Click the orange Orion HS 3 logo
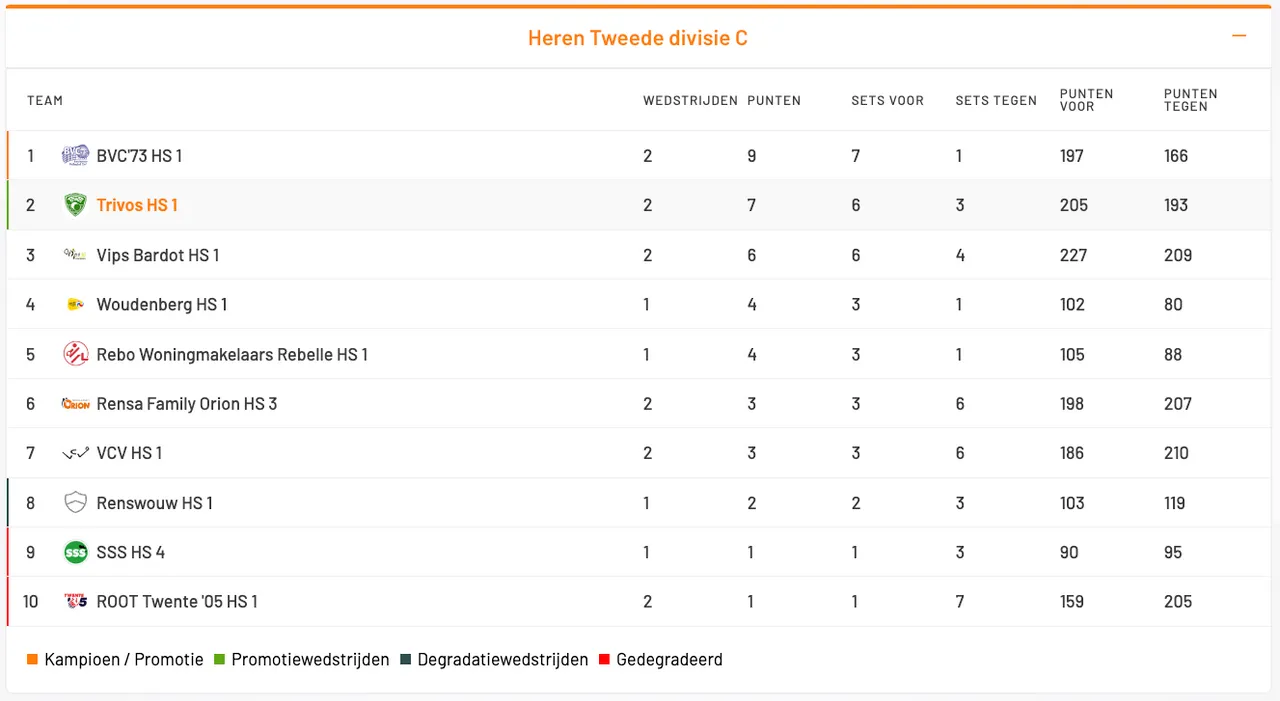 coord(75,404)
